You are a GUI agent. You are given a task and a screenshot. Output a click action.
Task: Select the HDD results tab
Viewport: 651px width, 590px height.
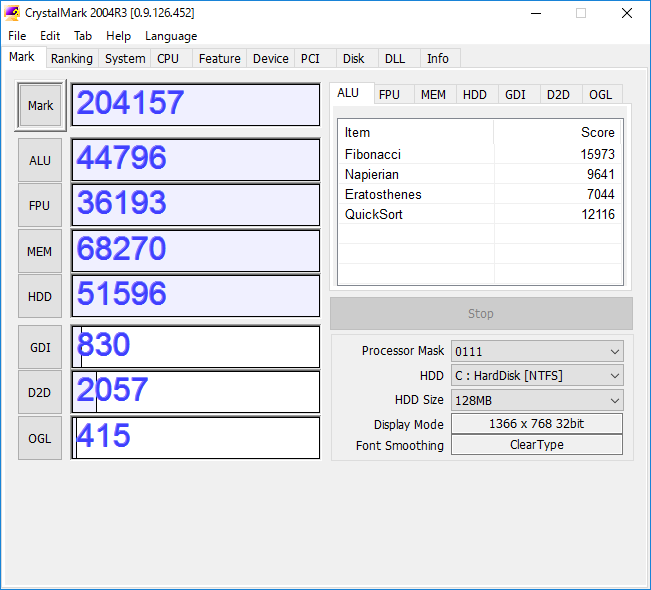[x=475, y=95]
